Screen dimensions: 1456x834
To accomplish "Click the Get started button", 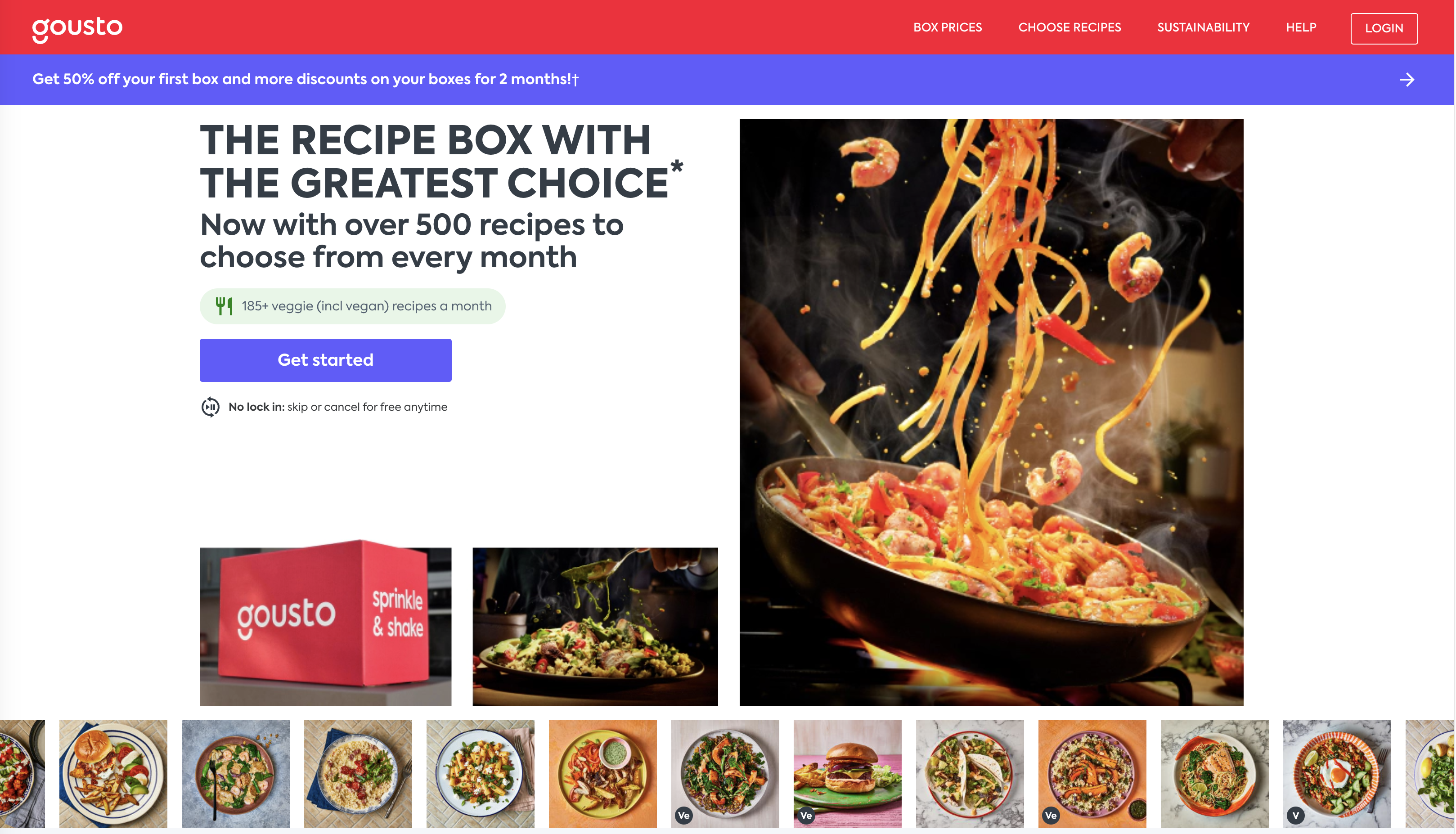I will tap(325, 360).
